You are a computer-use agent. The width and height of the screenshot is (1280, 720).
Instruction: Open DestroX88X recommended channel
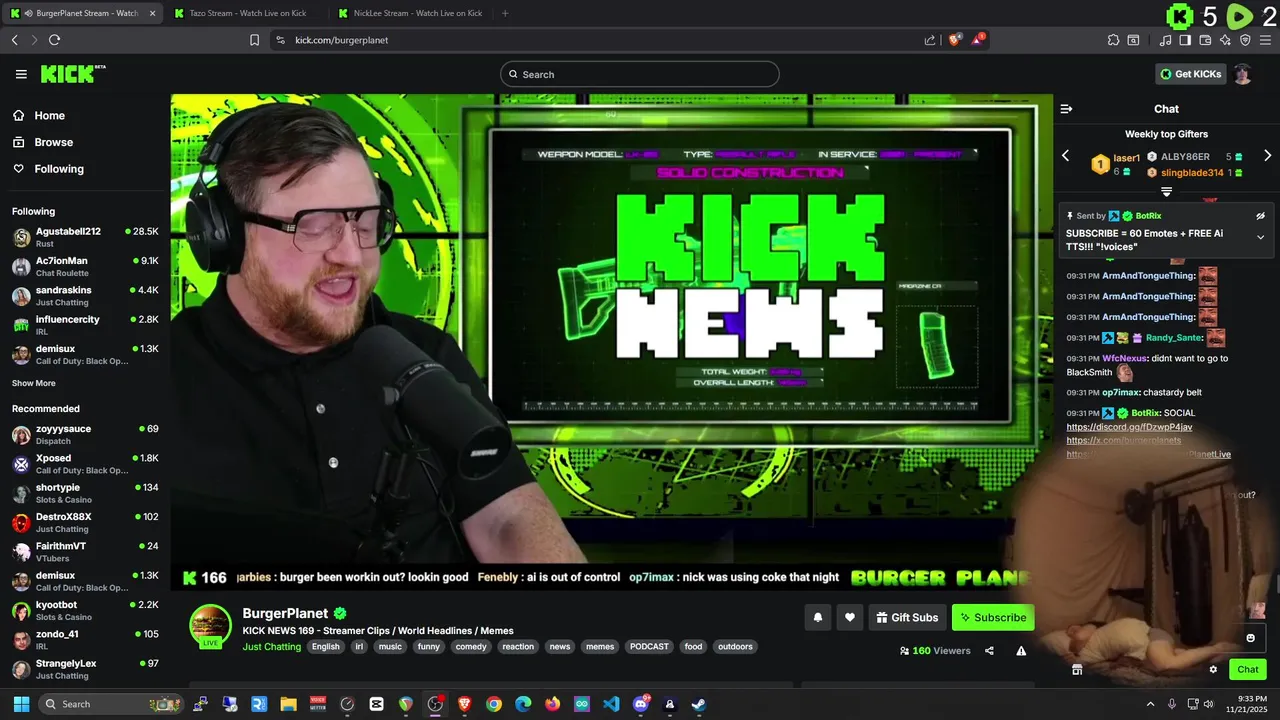(x=85, y=522)
